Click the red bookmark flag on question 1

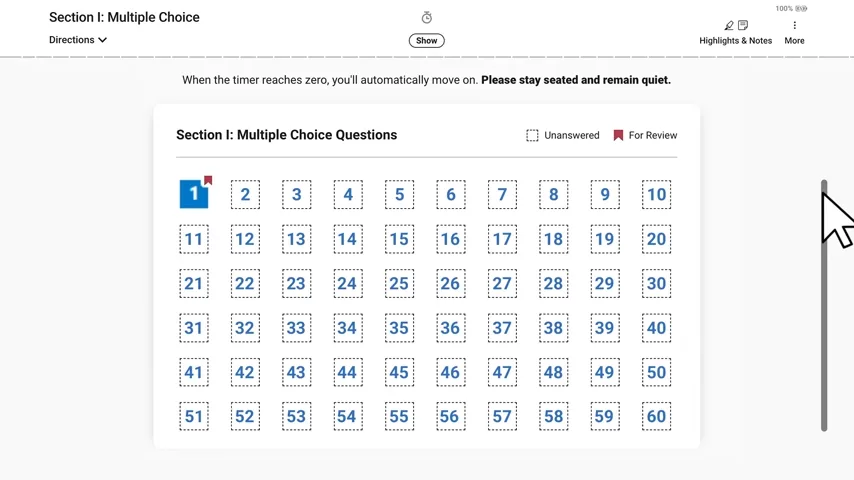click(208, 181)
